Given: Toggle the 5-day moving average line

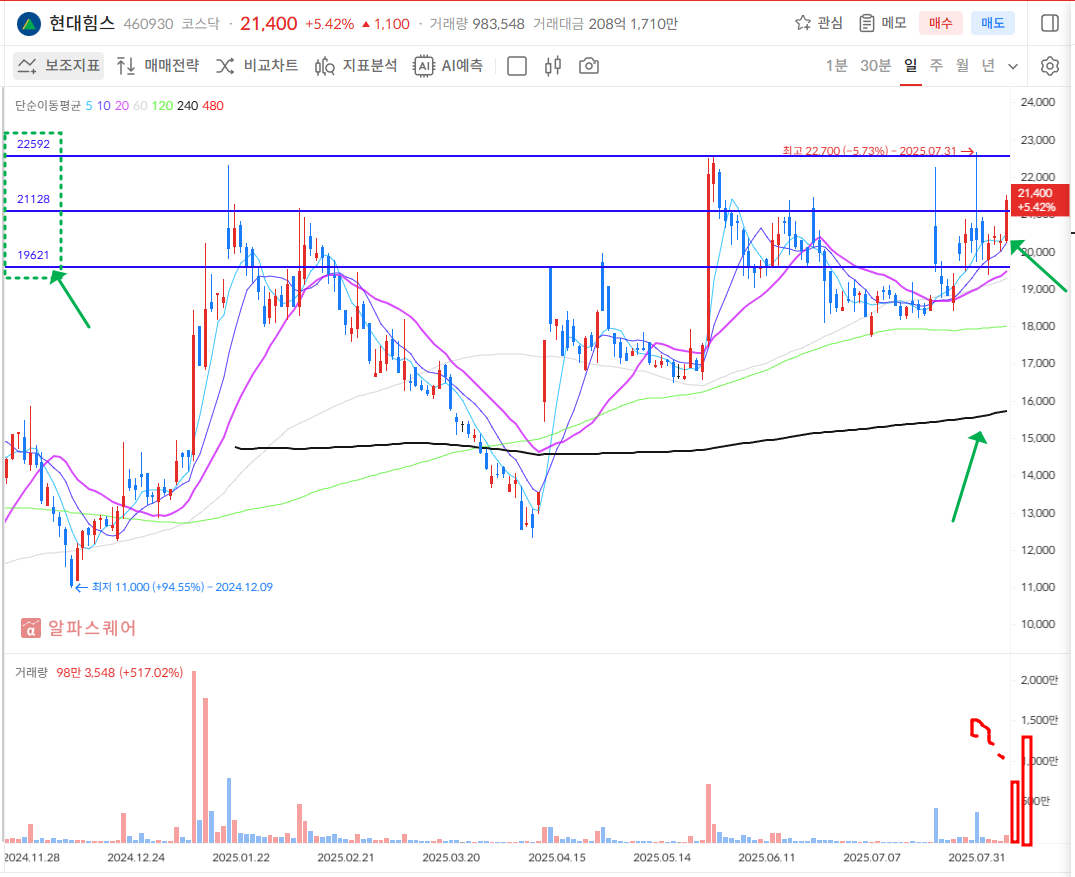Looking at the screenshot, I should pos(89,106).
